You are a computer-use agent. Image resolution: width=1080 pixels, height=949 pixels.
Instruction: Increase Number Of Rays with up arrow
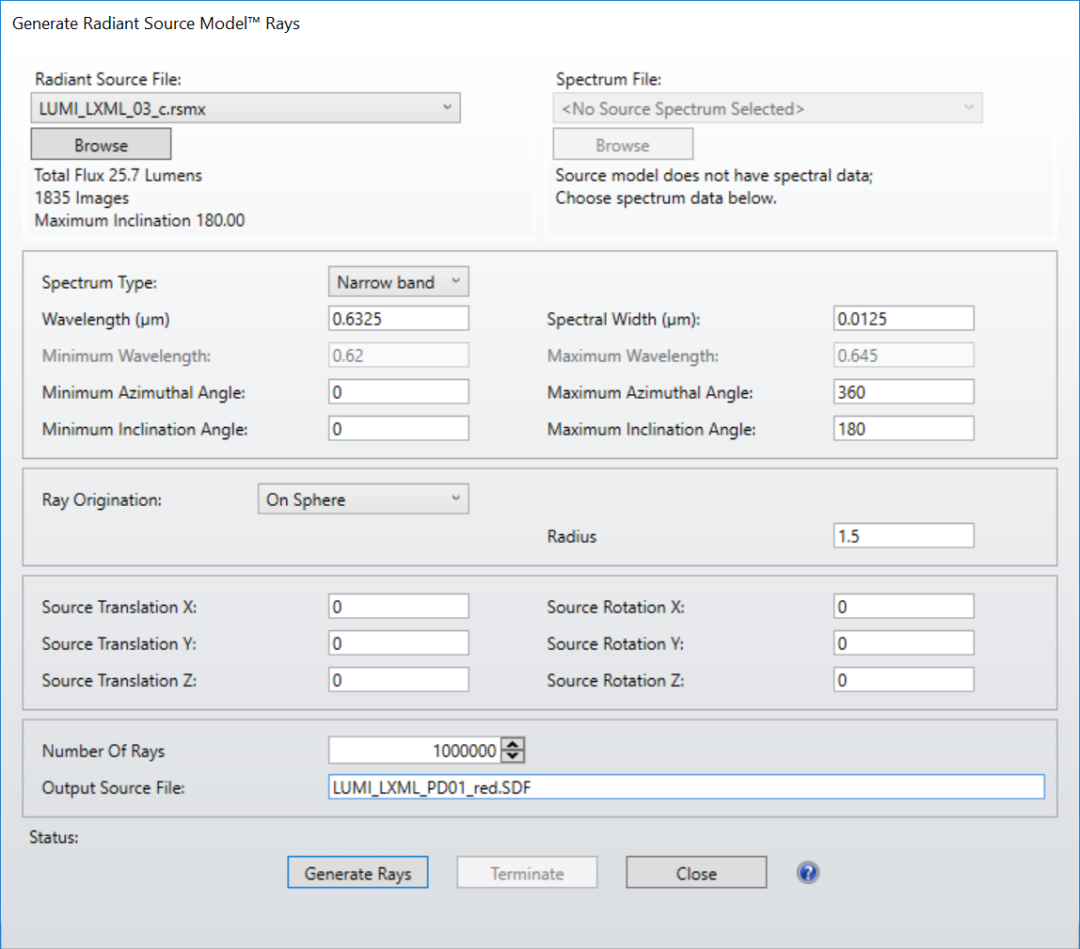coord(512,744)
